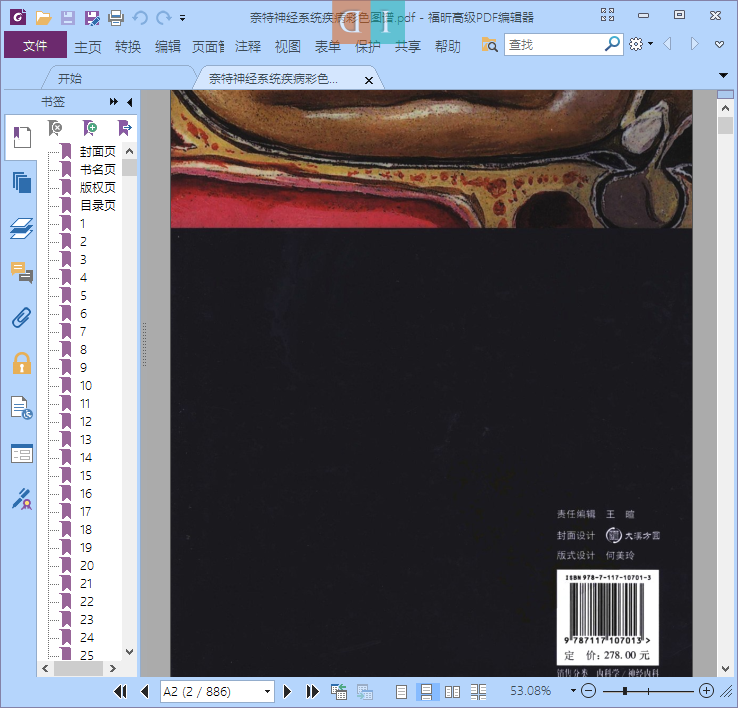Viewport: 738px width, 708px height.
Task: Select the 封面页 bookmark
Action: [97, 152]
